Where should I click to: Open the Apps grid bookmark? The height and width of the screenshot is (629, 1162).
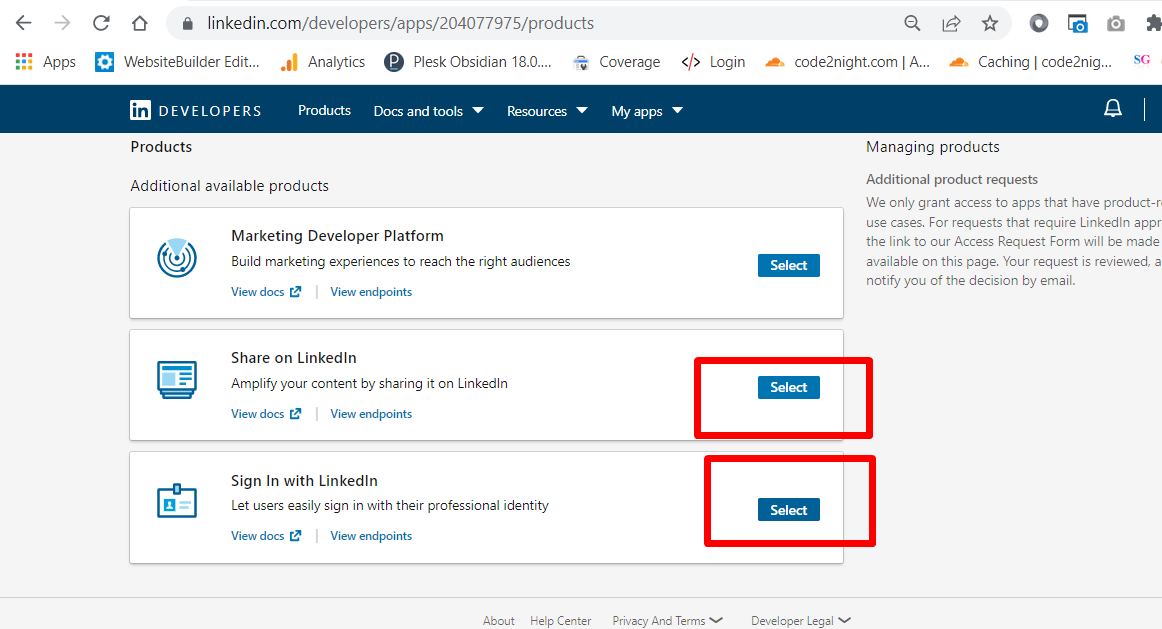[x=45, y=62]
